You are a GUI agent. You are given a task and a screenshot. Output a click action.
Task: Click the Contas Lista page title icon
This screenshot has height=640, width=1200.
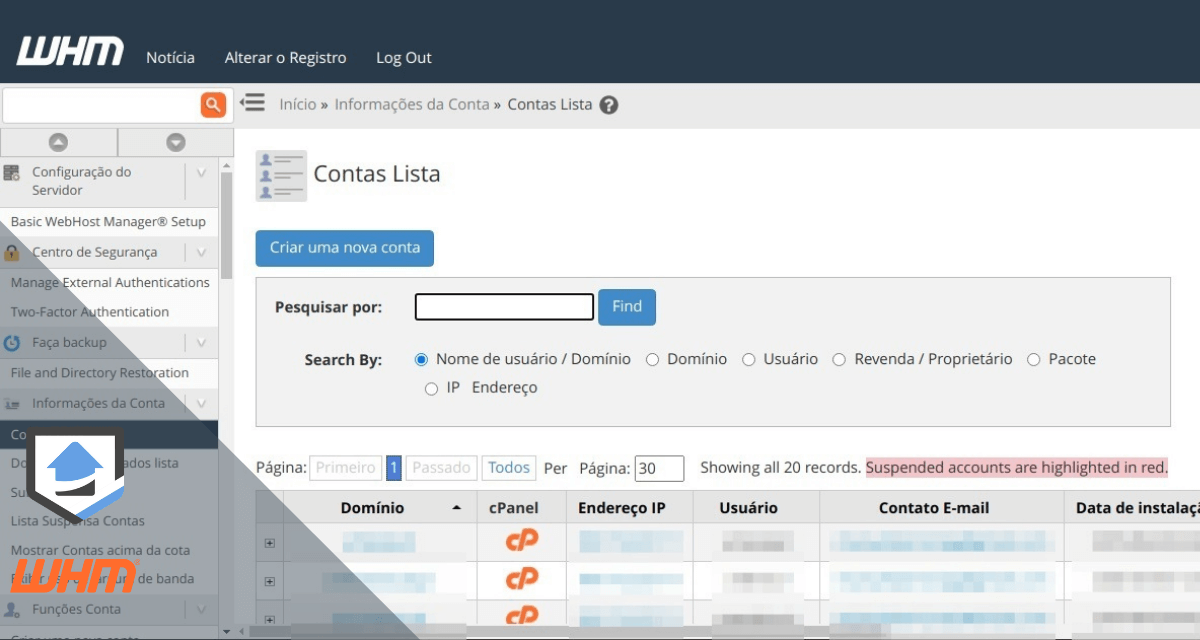pyautogui.click(x=281, y=175)
